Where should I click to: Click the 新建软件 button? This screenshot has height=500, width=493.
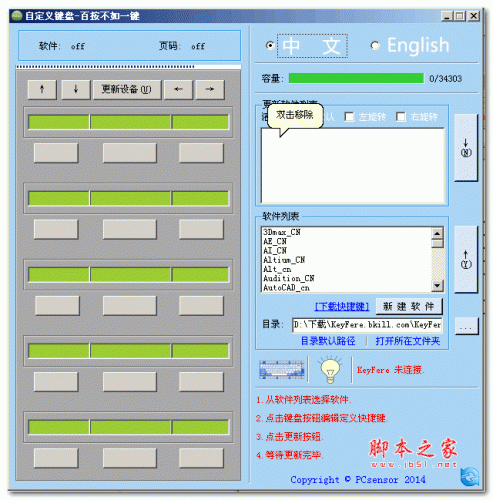pos(409,306)
